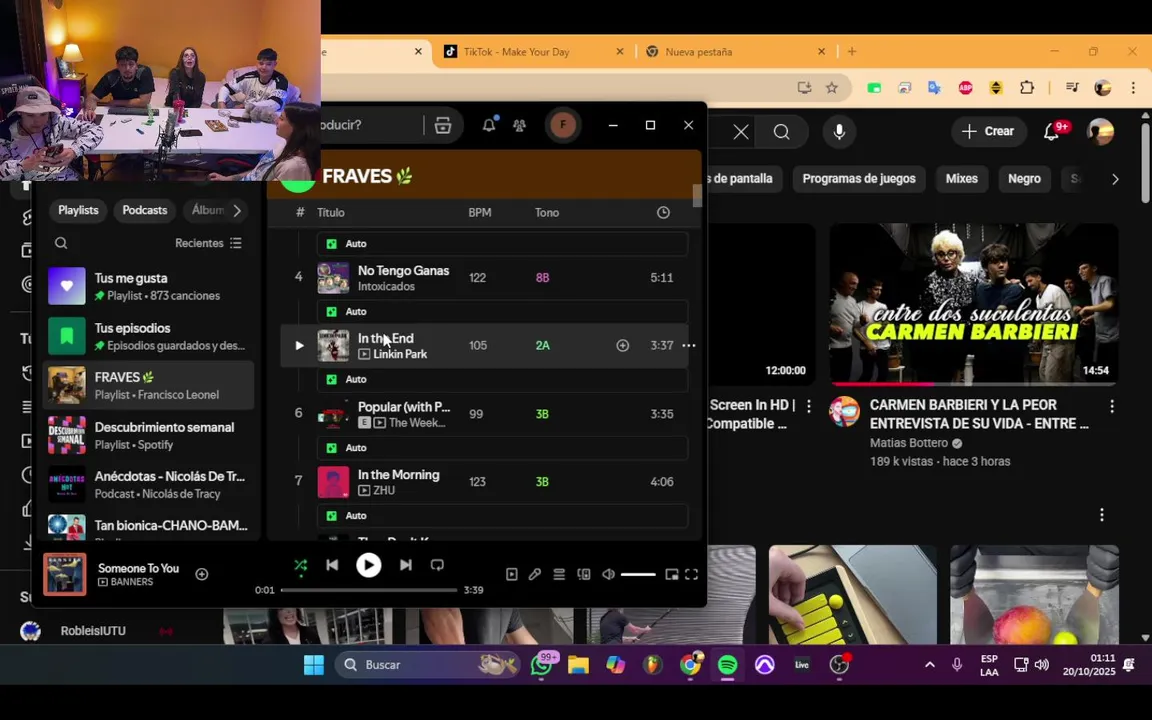Select Popular by The Weeknd track
This screenshot has height=720, width=1152.
click(485, 414)
